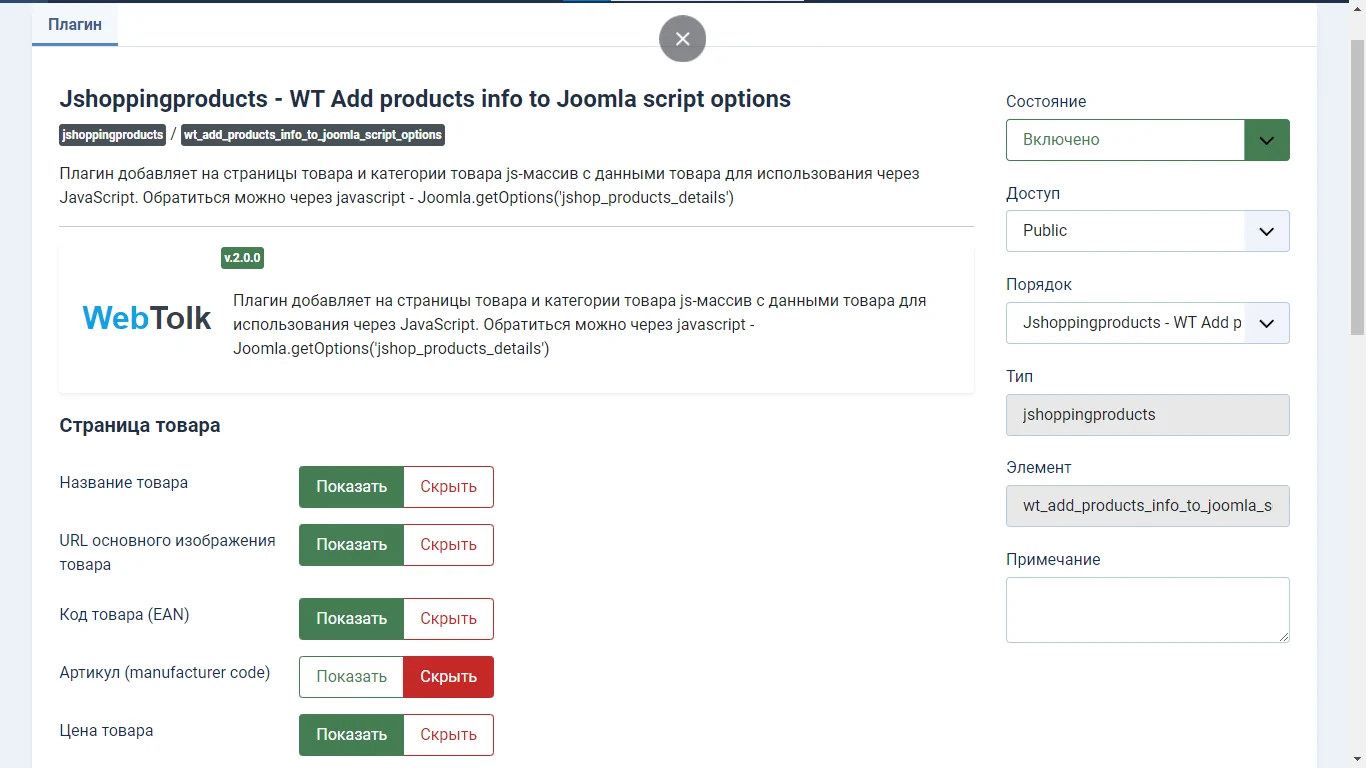Click the wt_add_products_info_to_joomla_script_options badge
The image size is (1366, 768).
tap(312, 135)
